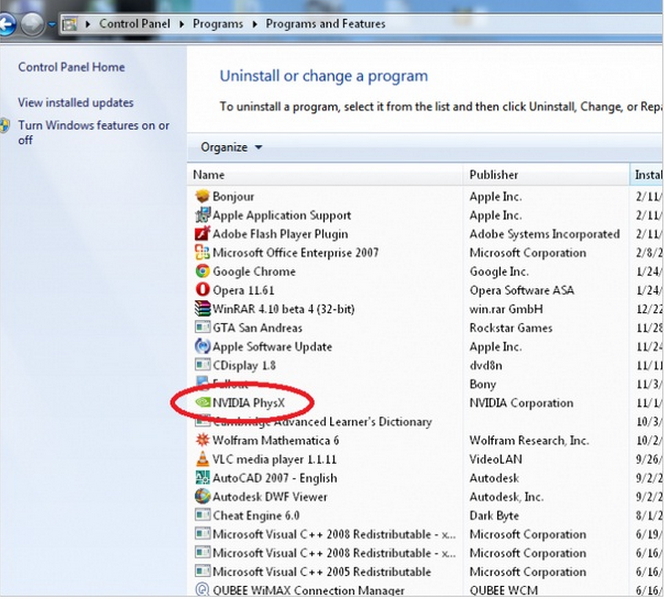Image resolution: width=665 pixels, height=599 pixels.
Task: Open Control Panel Home link
Action: 71,67
